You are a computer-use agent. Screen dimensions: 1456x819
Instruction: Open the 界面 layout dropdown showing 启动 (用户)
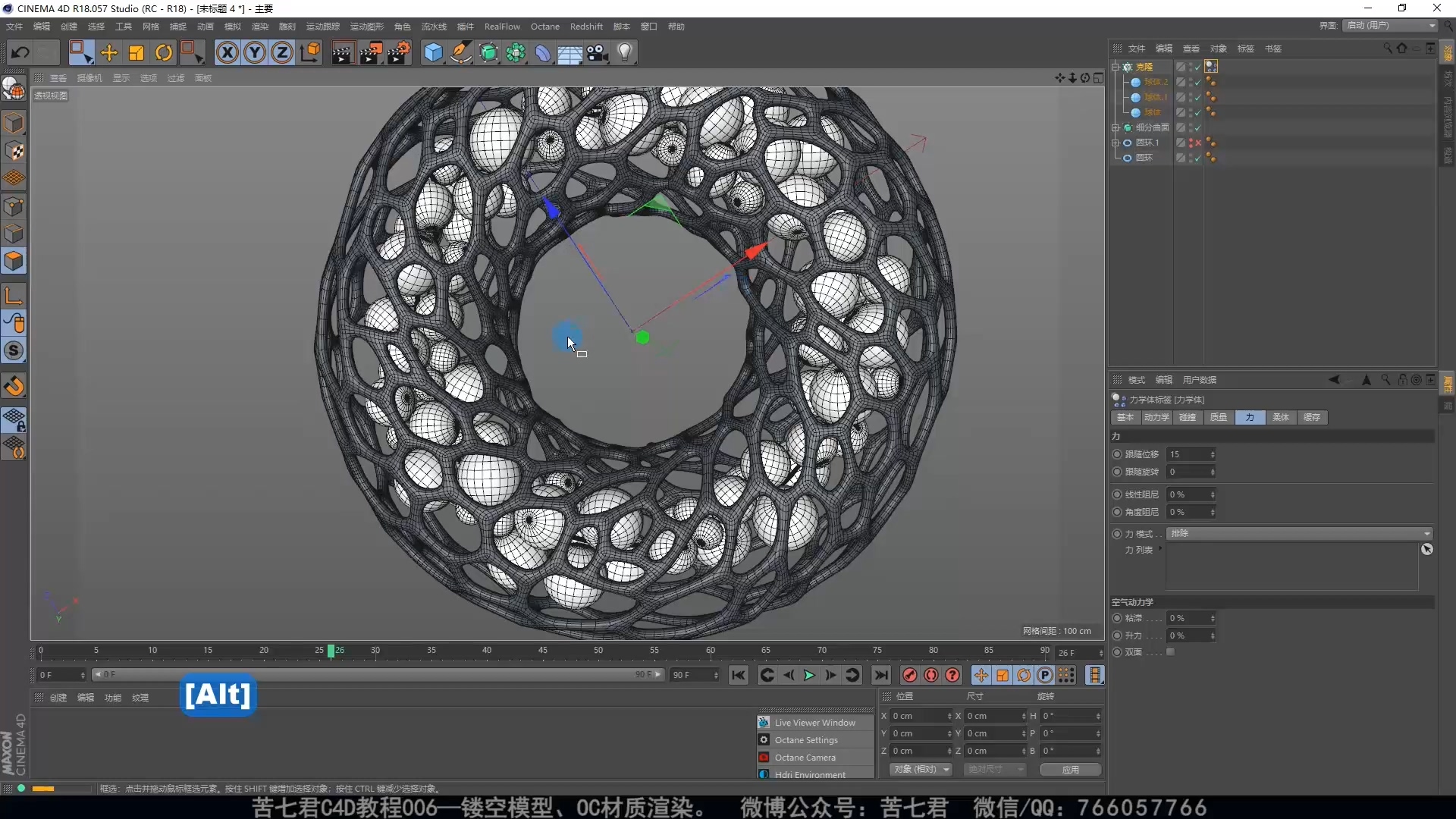1391,26
